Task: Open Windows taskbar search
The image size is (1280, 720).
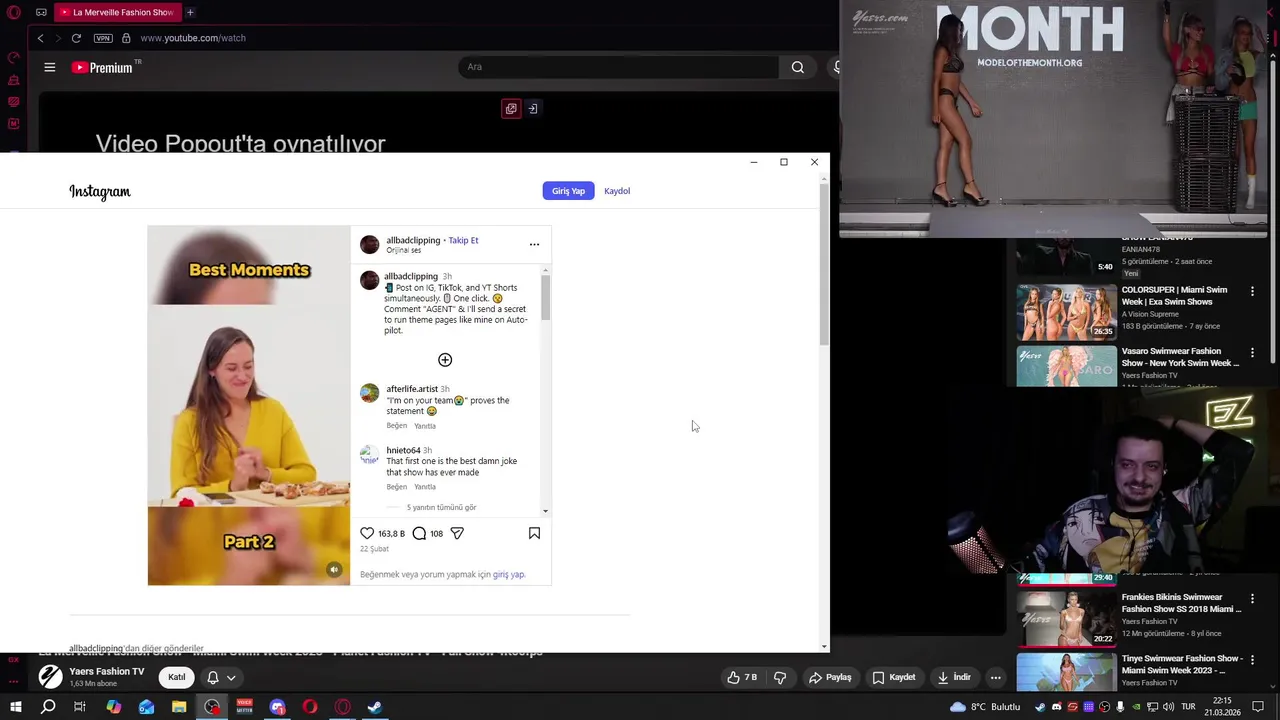Action: [x=48, y=707]
